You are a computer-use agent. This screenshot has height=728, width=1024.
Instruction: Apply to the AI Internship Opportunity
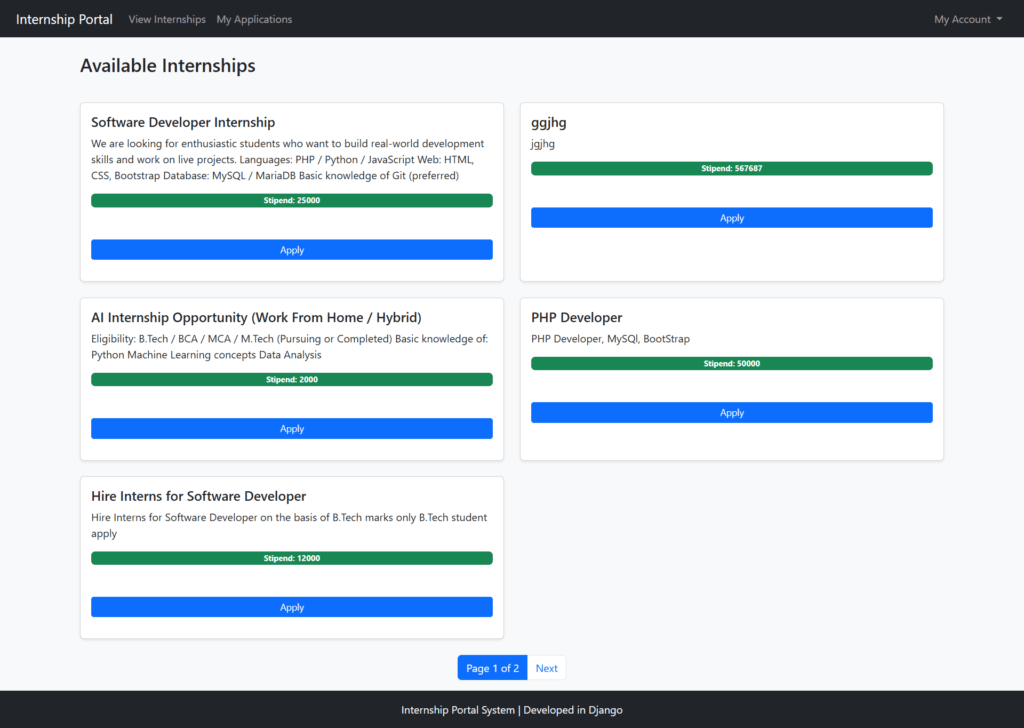(x=291, y=428)
